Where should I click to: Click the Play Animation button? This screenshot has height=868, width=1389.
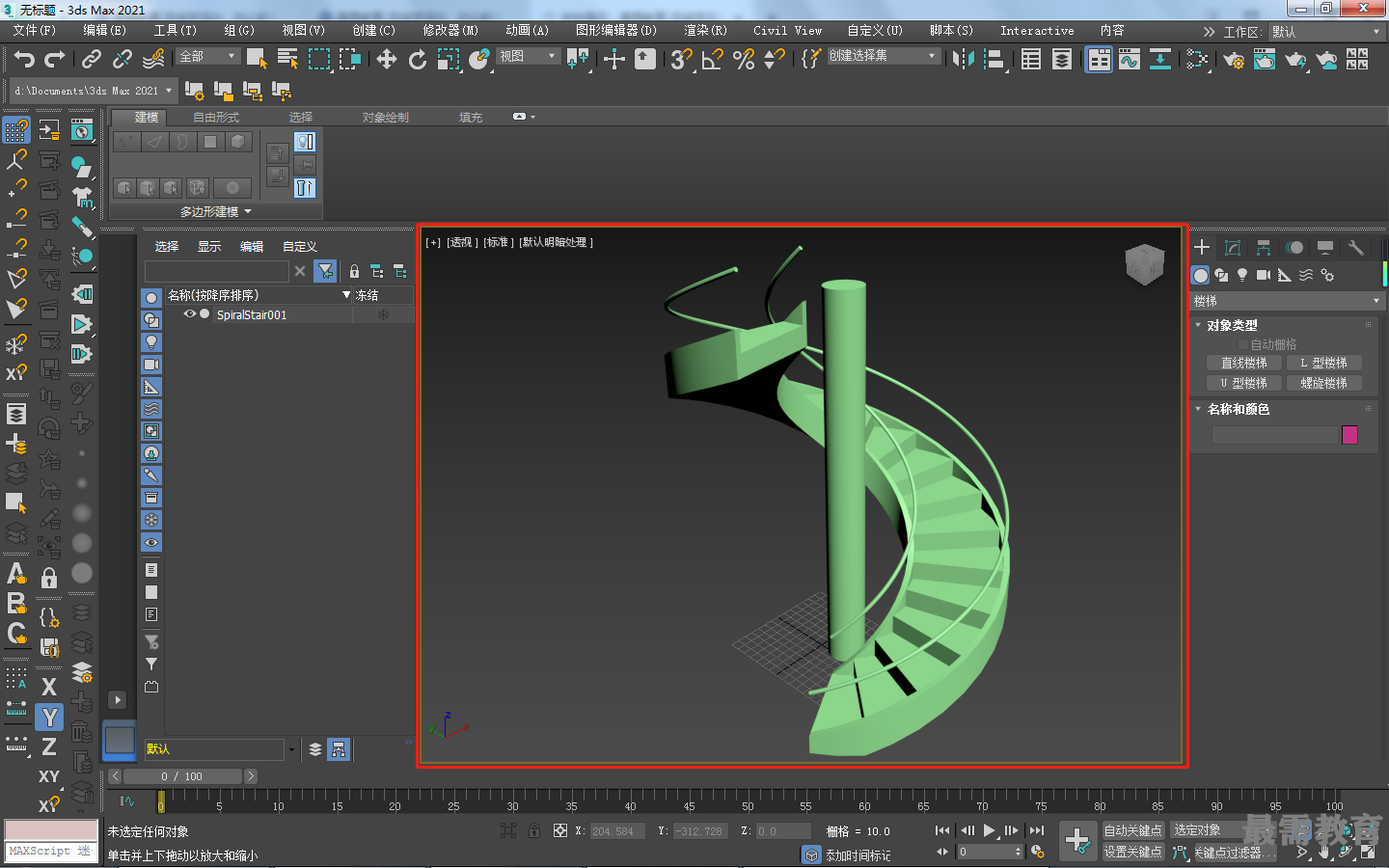989,830
